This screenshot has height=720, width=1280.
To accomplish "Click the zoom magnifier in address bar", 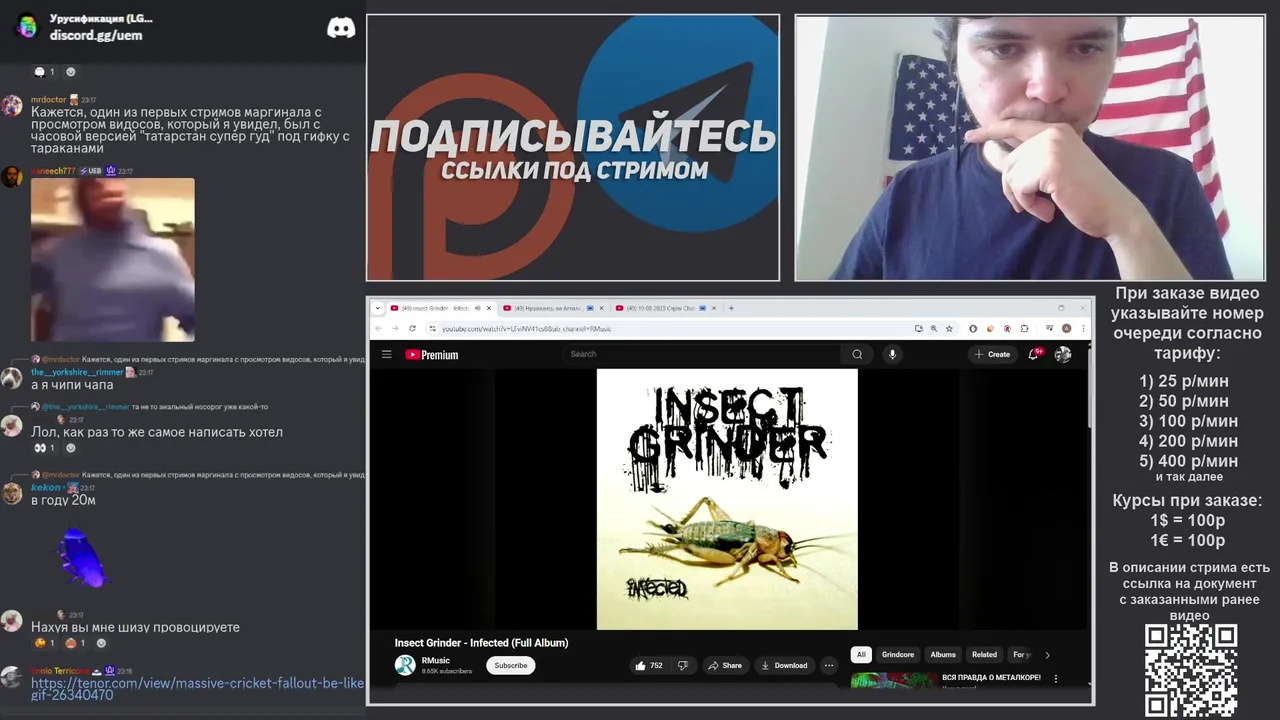I will click(934, 328).
